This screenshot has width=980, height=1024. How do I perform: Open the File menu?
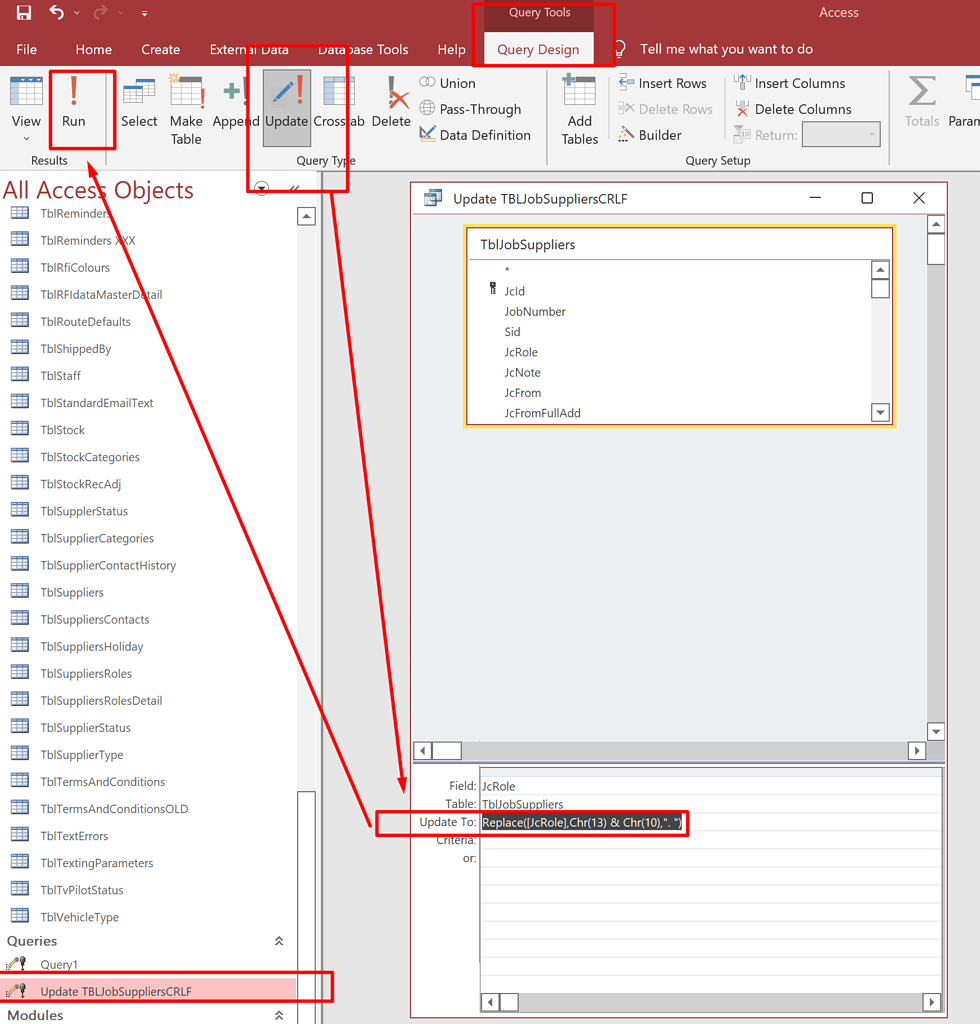(x=26, y=49)
